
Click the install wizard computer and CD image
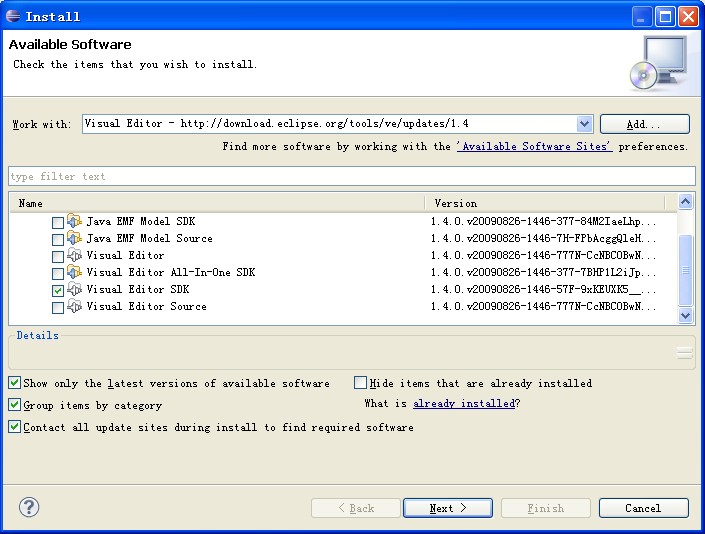coord(658,63)
